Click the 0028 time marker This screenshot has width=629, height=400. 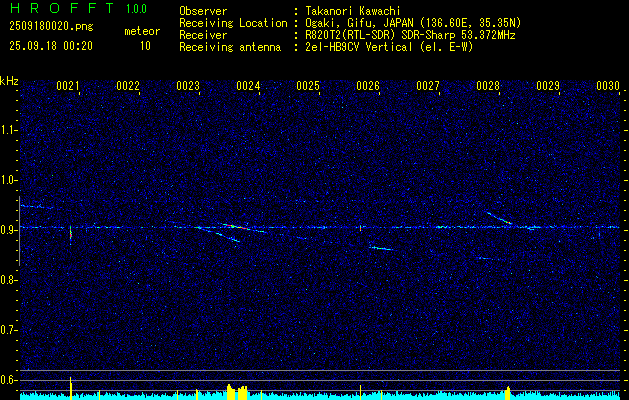click(x=488, y=86)
